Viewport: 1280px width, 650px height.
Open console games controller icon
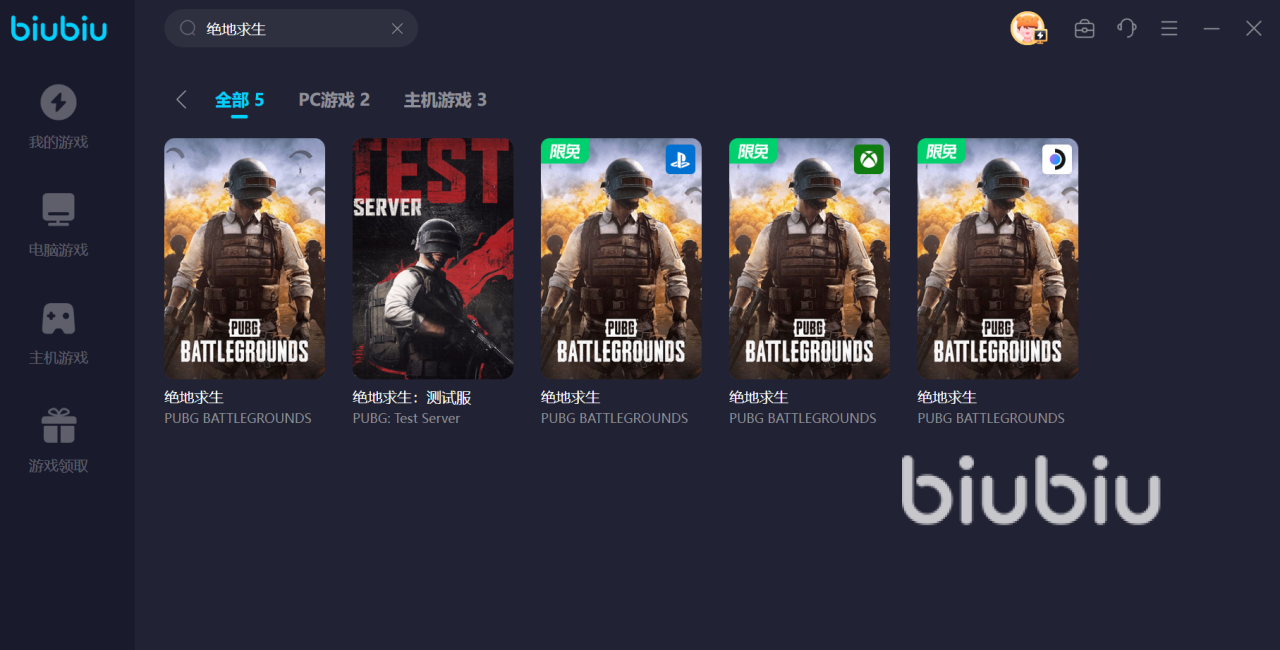coord(58,318)
